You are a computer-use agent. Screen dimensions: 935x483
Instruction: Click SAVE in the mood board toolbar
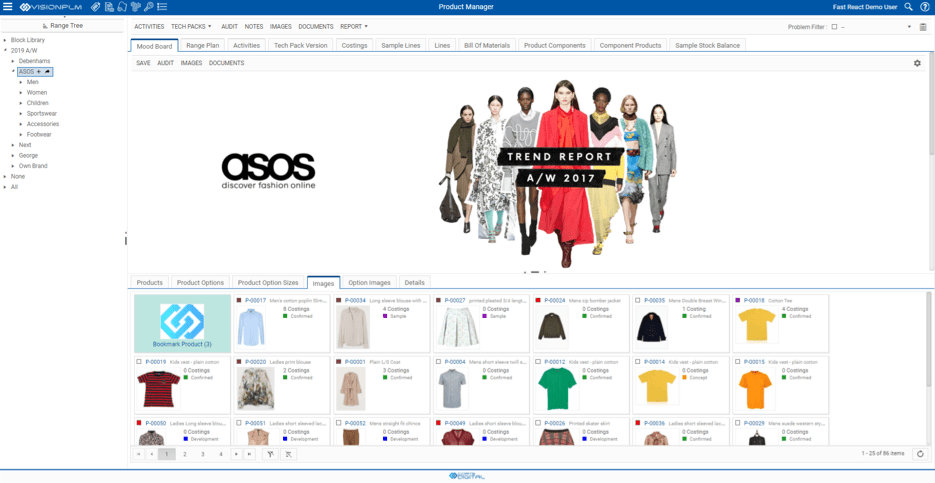coord(143,63)
